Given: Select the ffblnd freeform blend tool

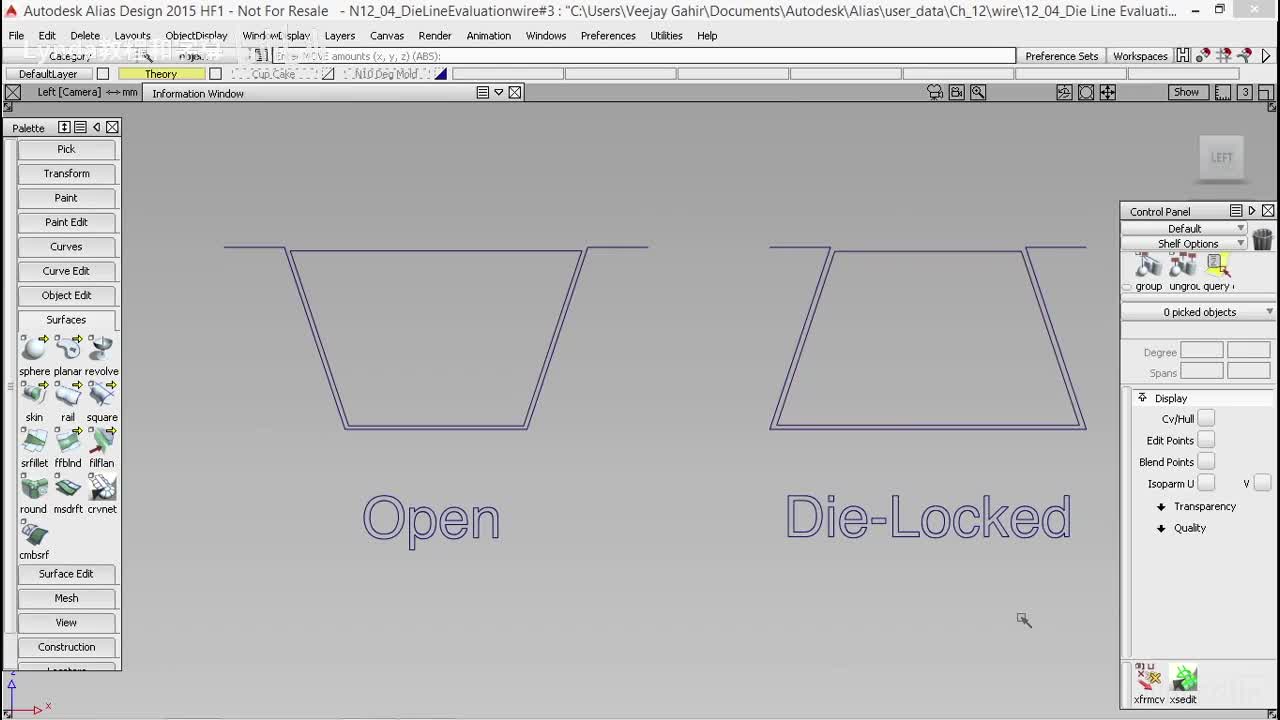Looking at the screenshot, I should point(68,440).
